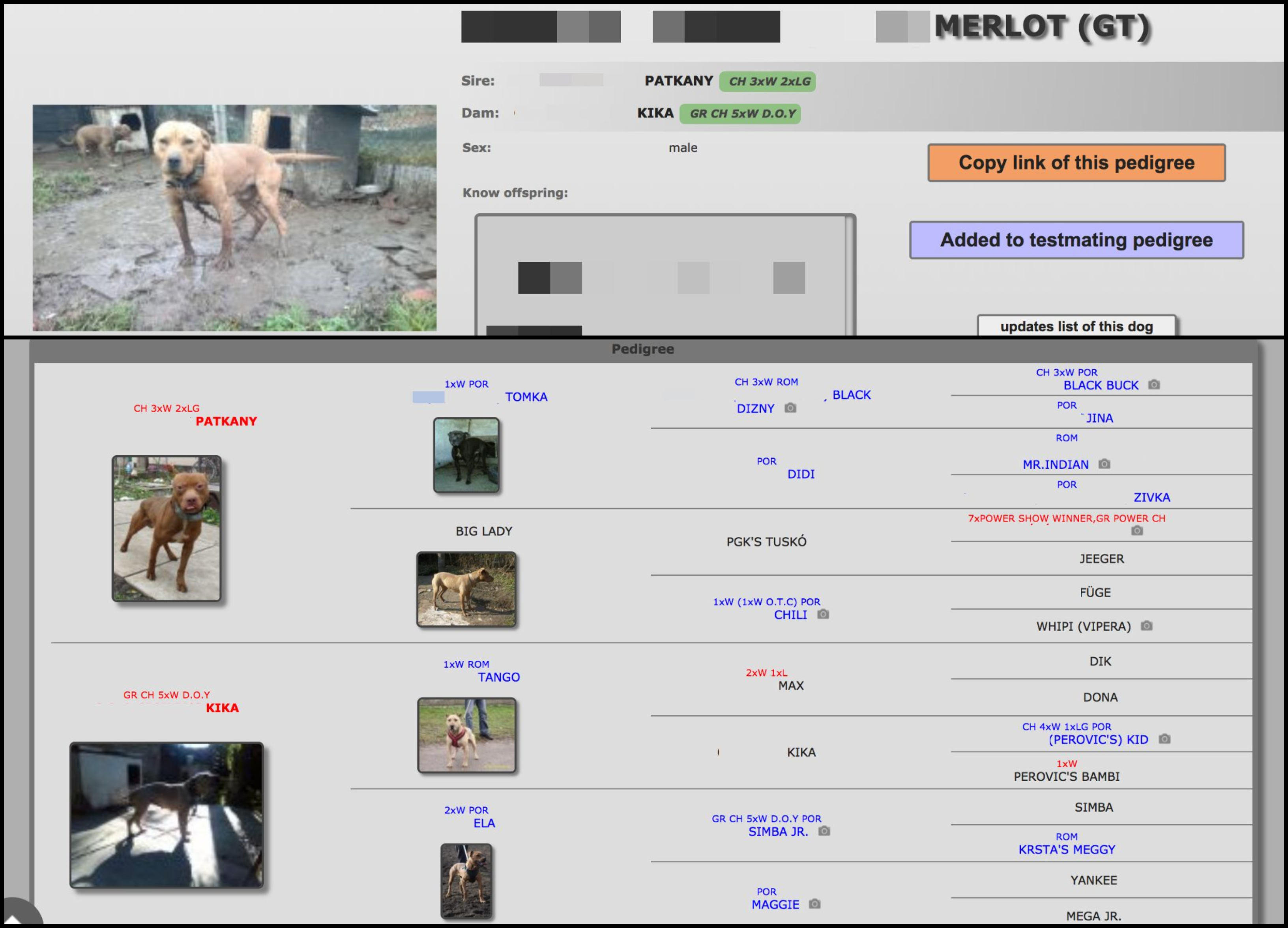The image size is (1288, 928).
Task: Click BIG LADY dog thumbnail
Action: [466, 589]
